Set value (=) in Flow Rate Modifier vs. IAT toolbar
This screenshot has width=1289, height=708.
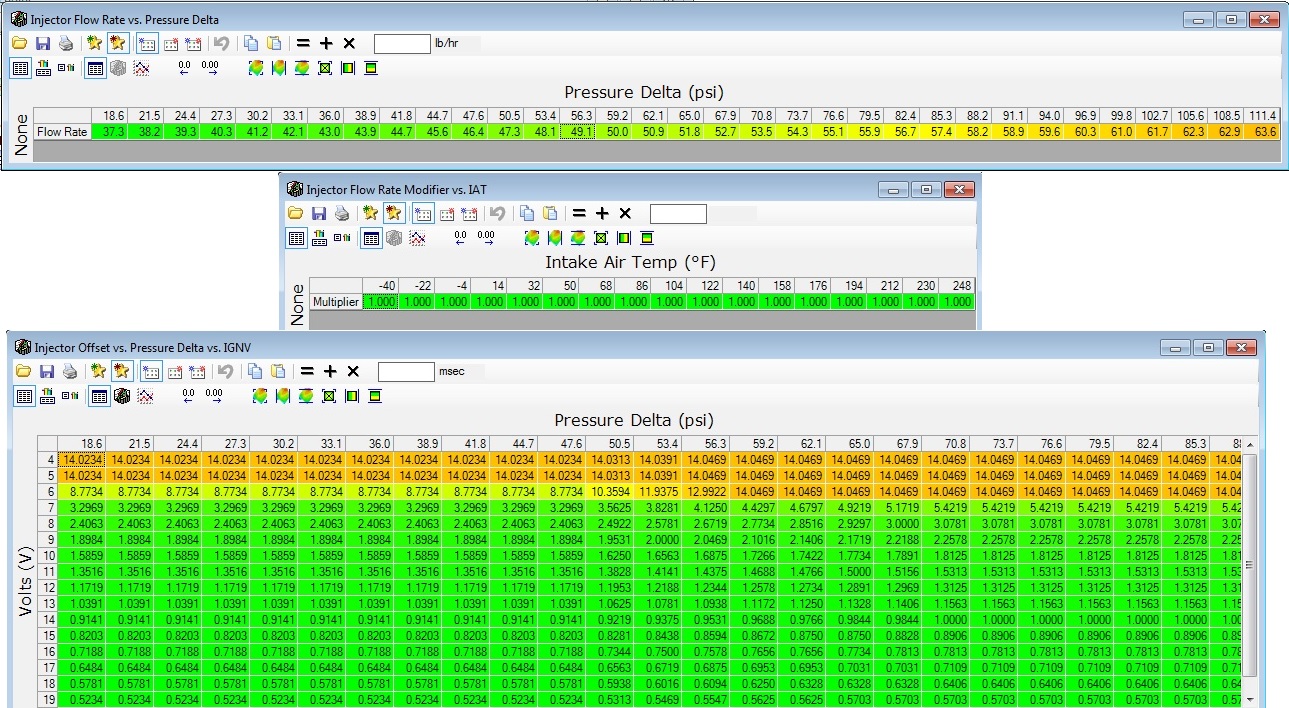click(580, 213)
